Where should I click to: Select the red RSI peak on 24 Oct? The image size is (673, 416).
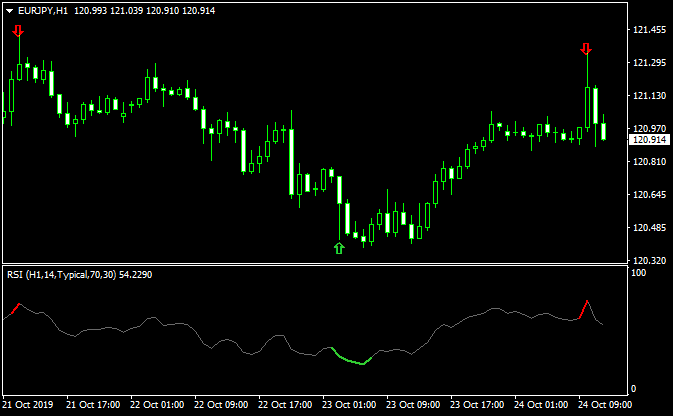583,309
